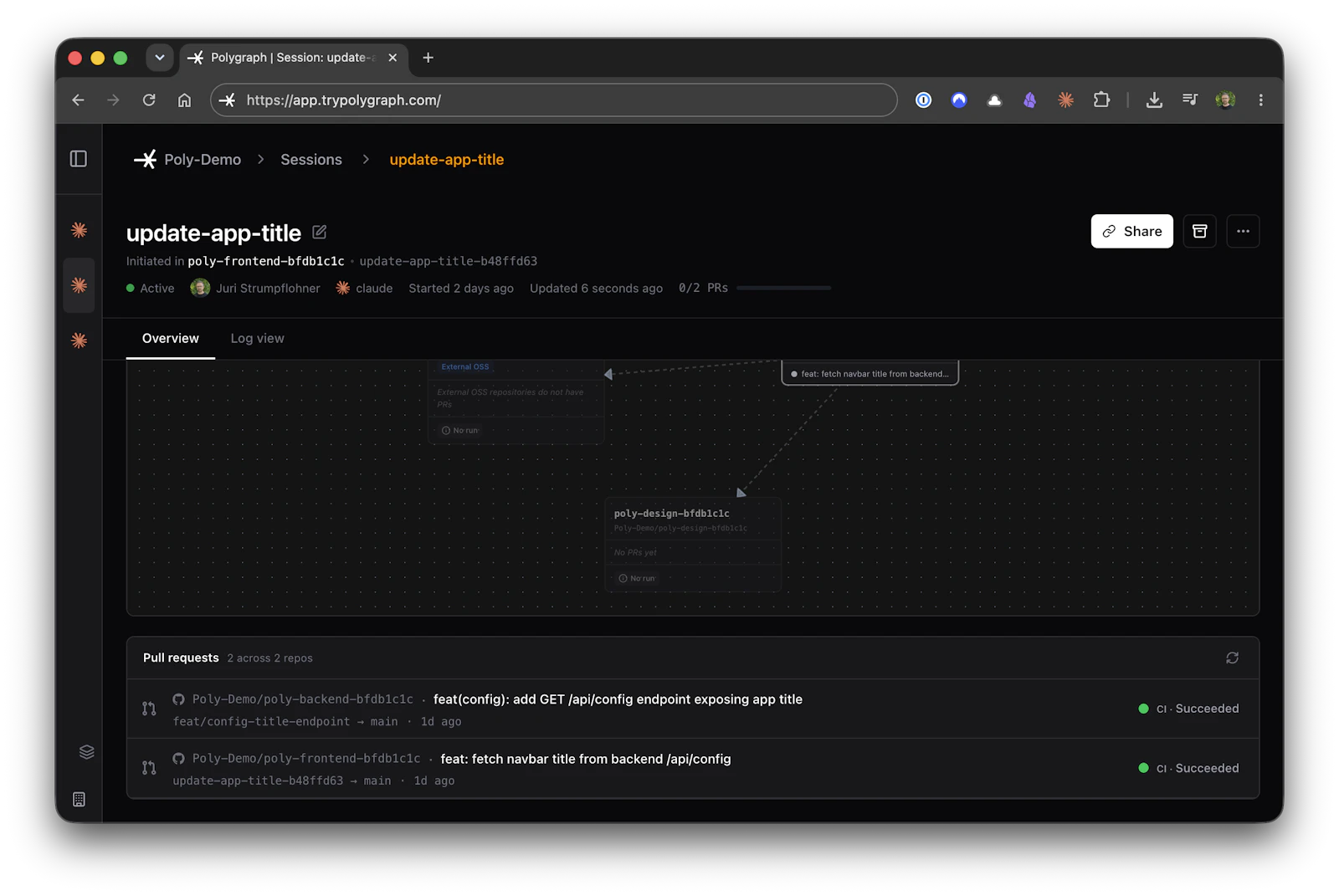1339x896 pixels.
Task: Open the media controls icon
Action: (1189, 100)
